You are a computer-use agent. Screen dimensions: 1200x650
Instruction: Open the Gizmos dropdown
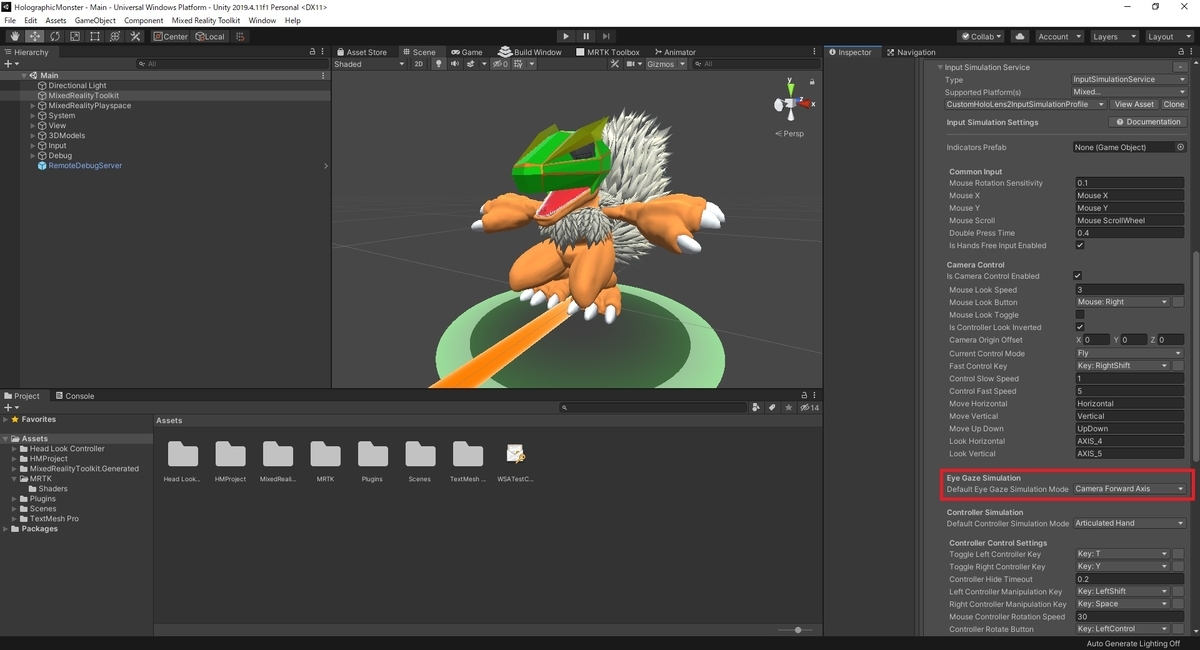pyautogui.click(x=667, y=64)
